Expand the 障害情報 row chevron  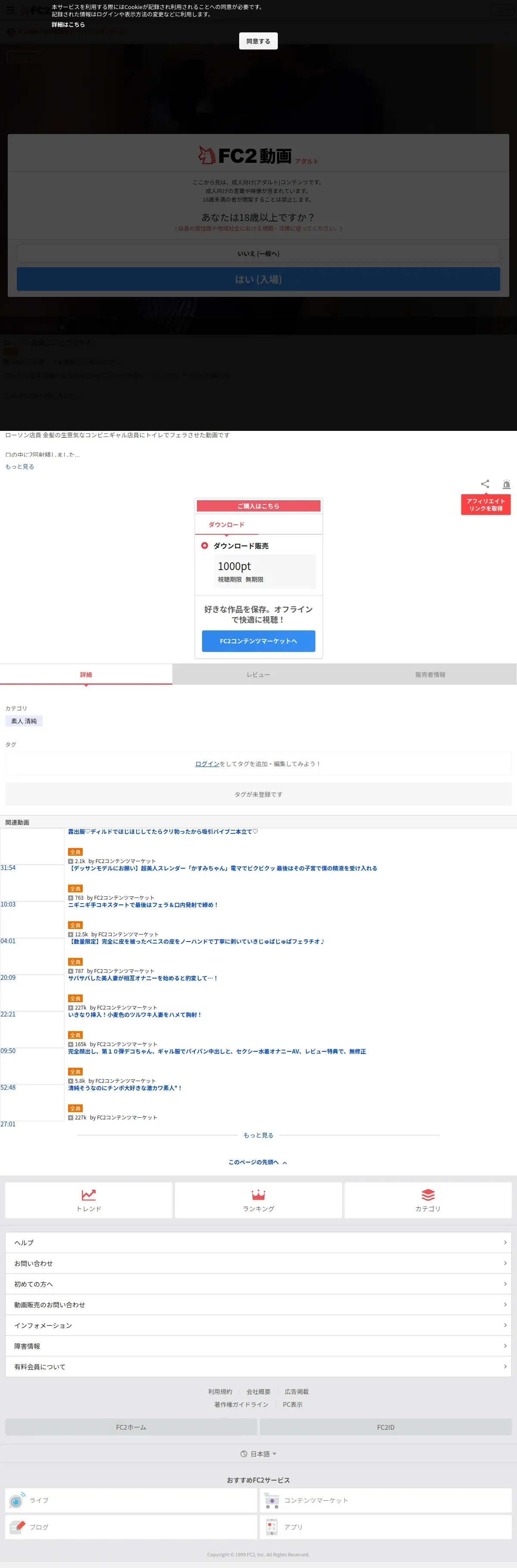tap(505, 1346)
